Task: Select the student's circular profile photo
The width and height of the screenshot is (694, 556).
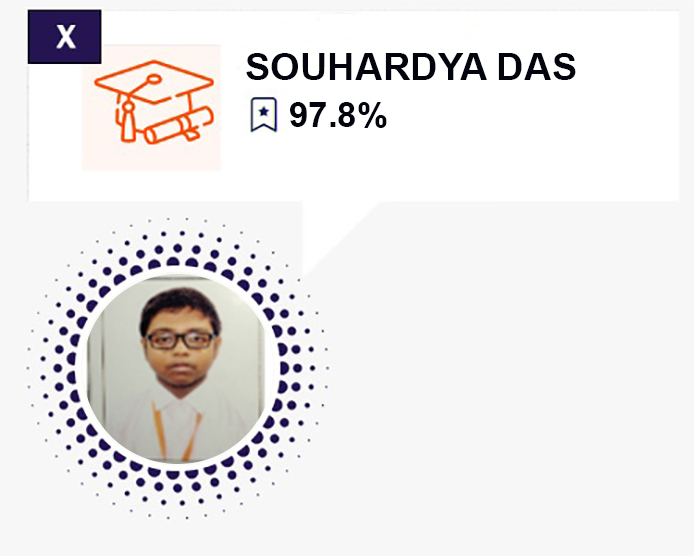Action: pyautogui.click(x=178, y=372)
